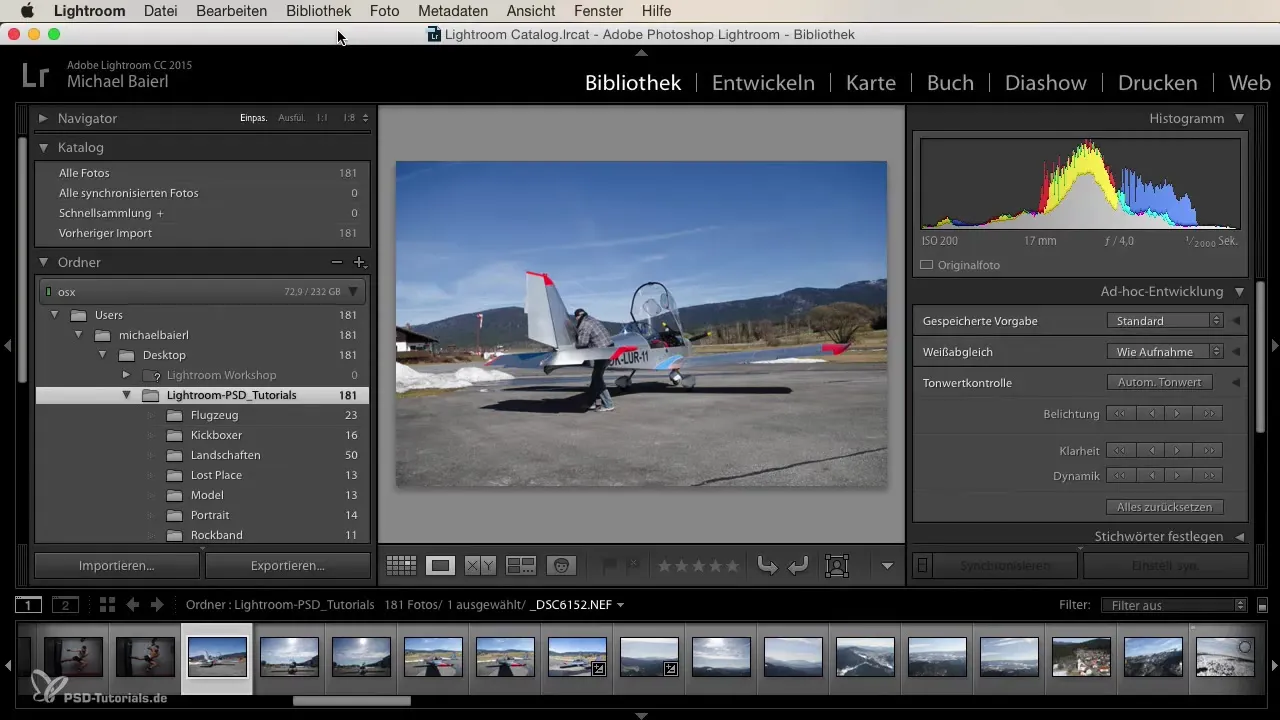The width and height of the screenshot is (1280, 720).
Task: Toggle the Originalfoto checkbox
Action: click(926, 265)
